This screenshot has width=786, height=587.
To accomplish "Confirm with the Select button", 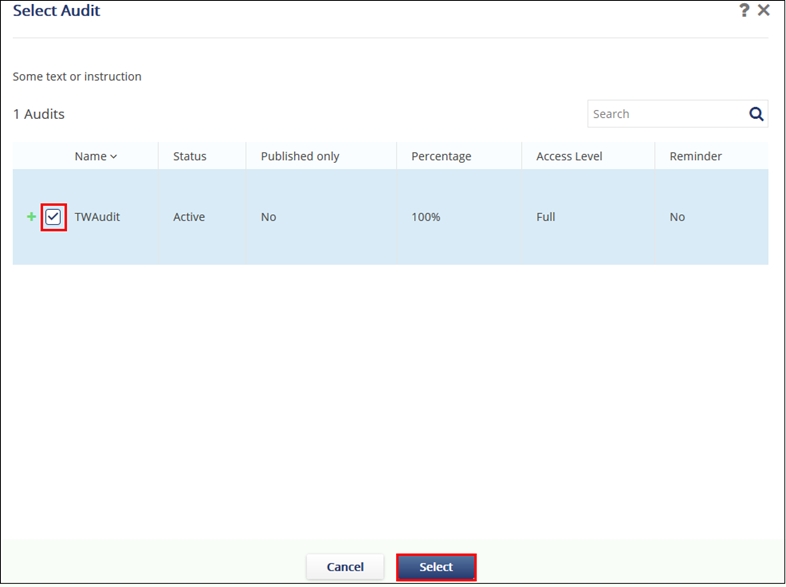I will click(x=436, y=567).
